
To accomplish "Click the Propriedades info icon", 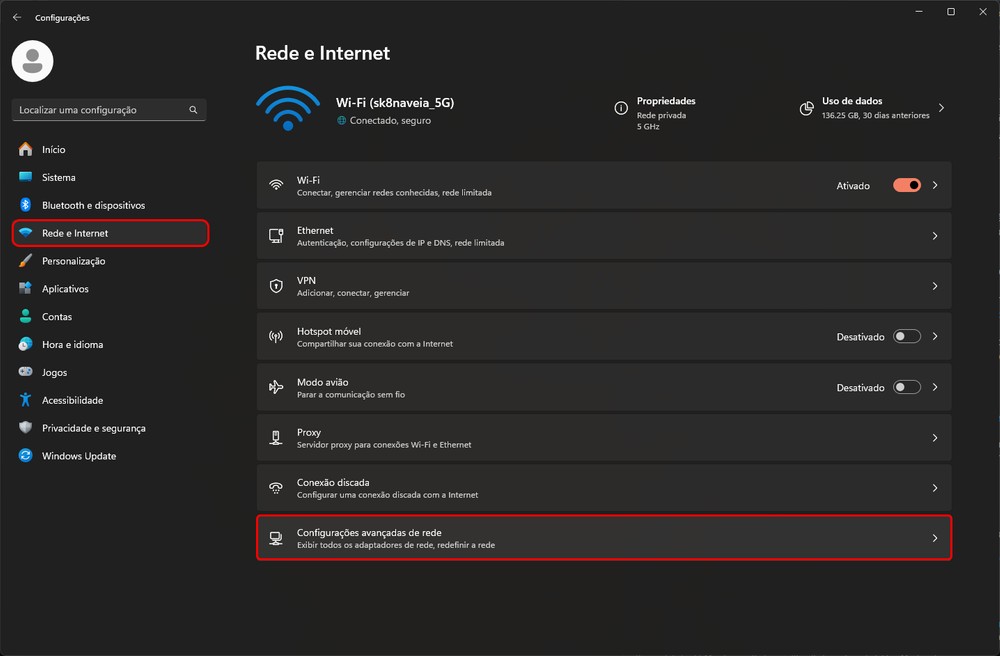I will [x=621, y=107].
